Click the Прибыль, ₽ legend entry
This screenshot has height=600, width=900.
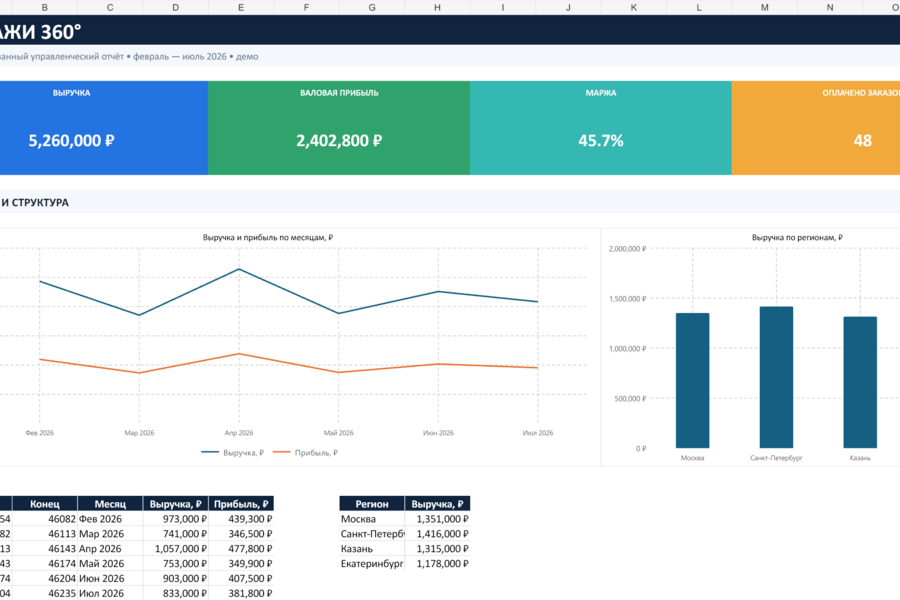click(x=305, y=452)
